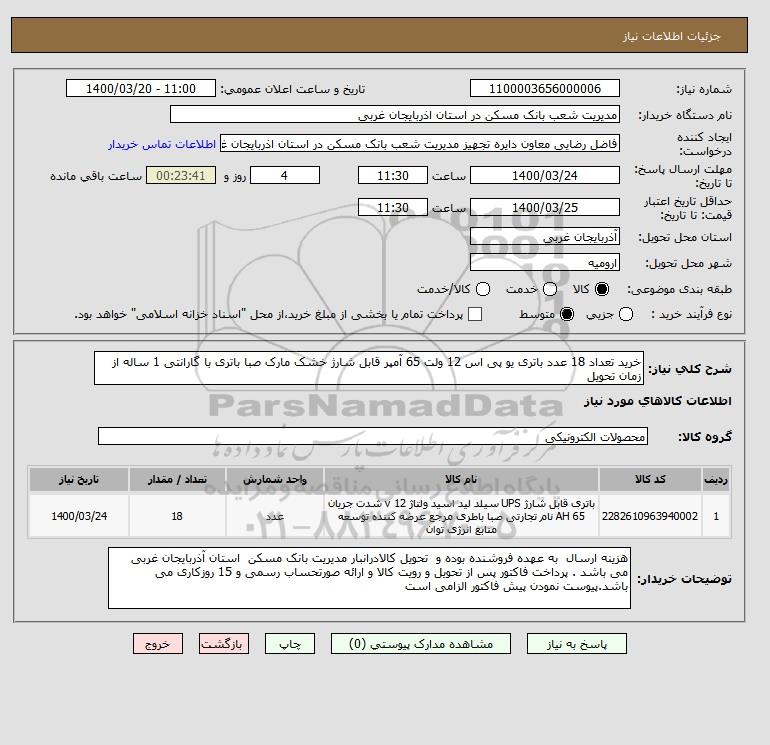Click the UPS battery product name cell
The image size is (770, 745).
461,516
